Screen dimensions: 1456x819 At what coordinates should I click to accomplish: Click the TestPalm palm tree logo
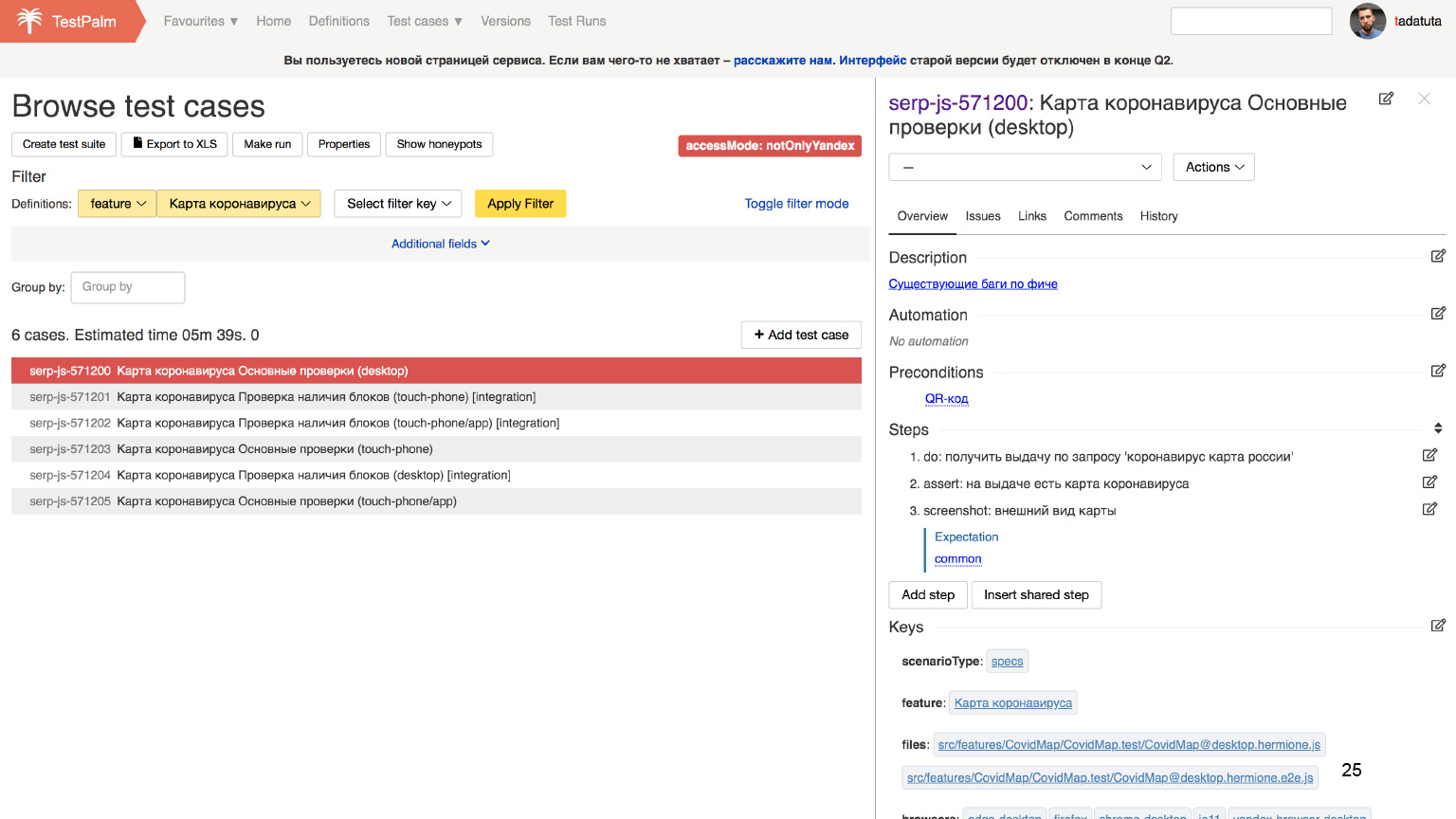[x=30, y=21]
